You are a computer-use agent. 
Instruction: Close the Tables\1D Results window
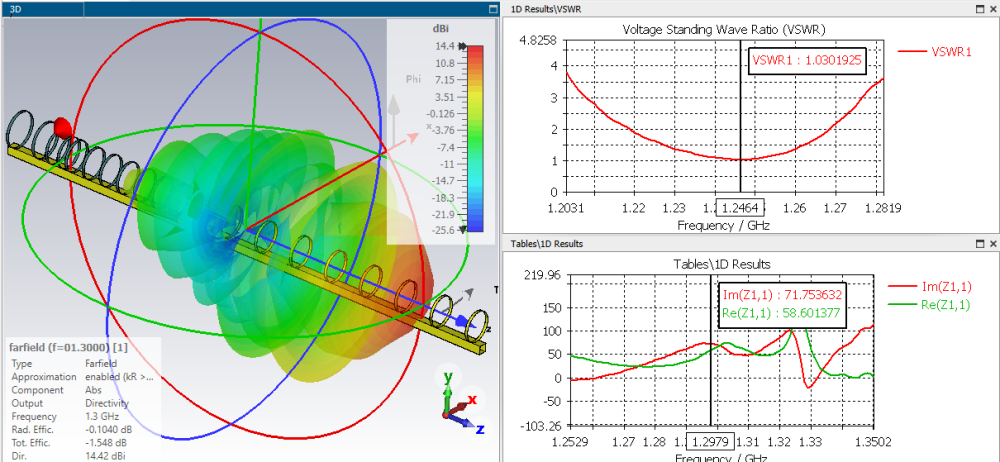[992, 244]
